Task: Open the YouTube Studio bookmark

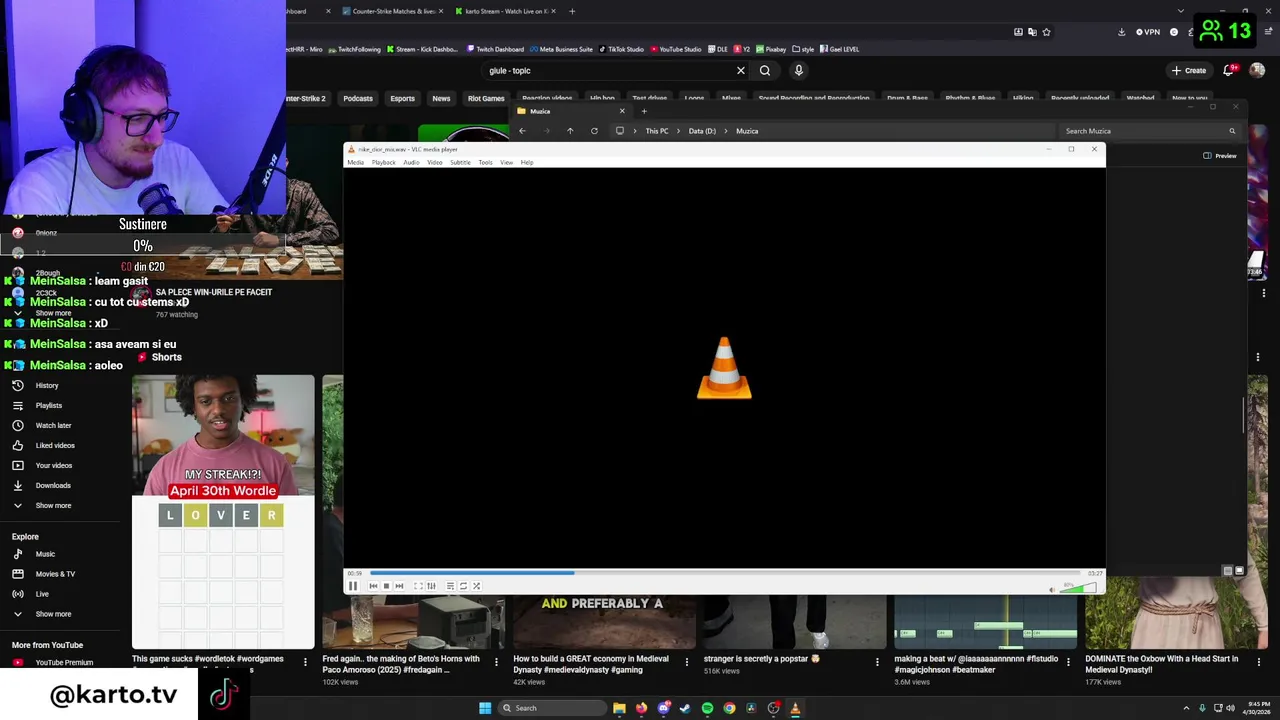Action: pos(676,49)
